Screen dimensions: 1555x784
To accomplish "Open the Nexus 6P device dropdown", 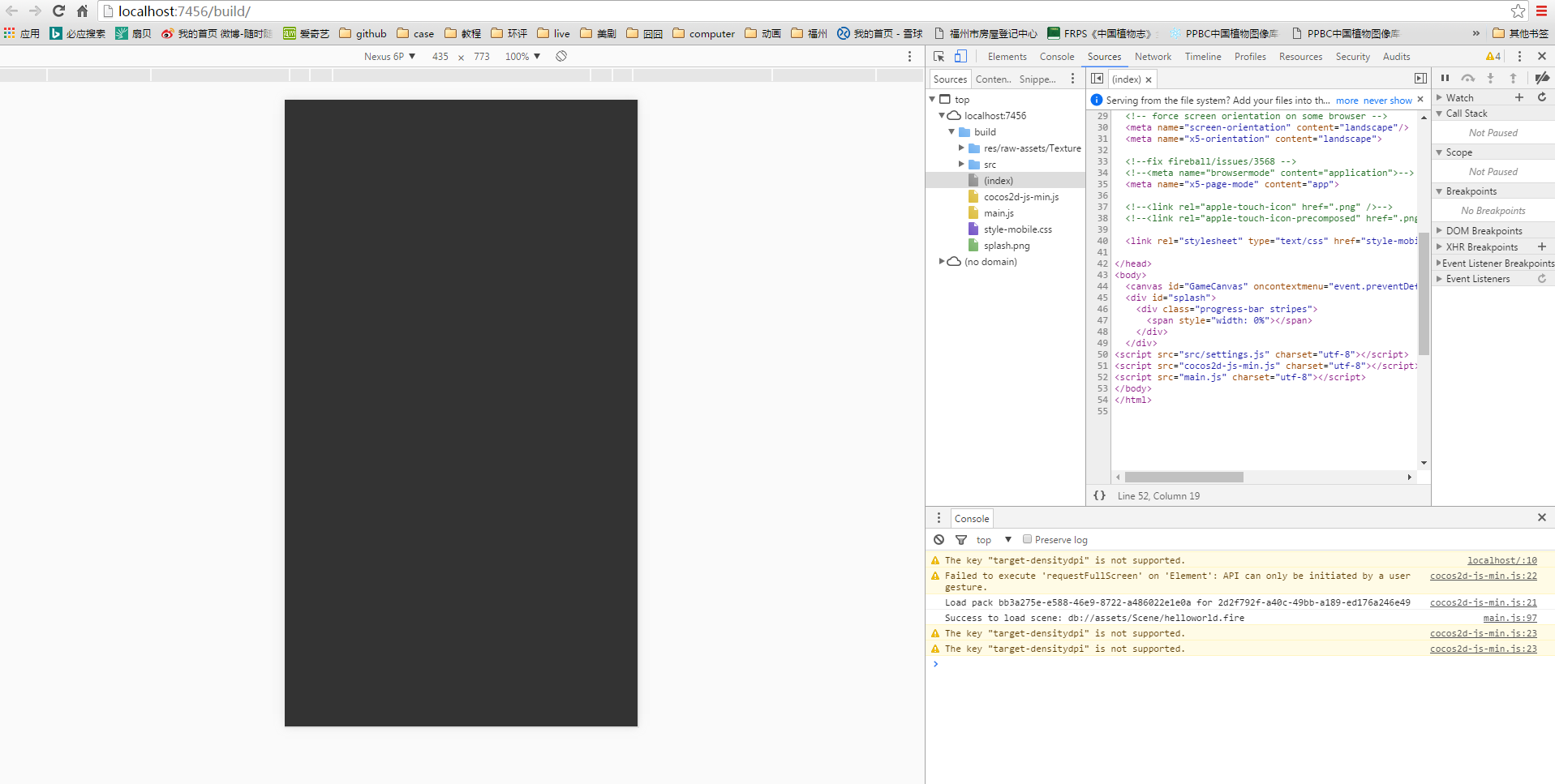I will tap(389, 56).
